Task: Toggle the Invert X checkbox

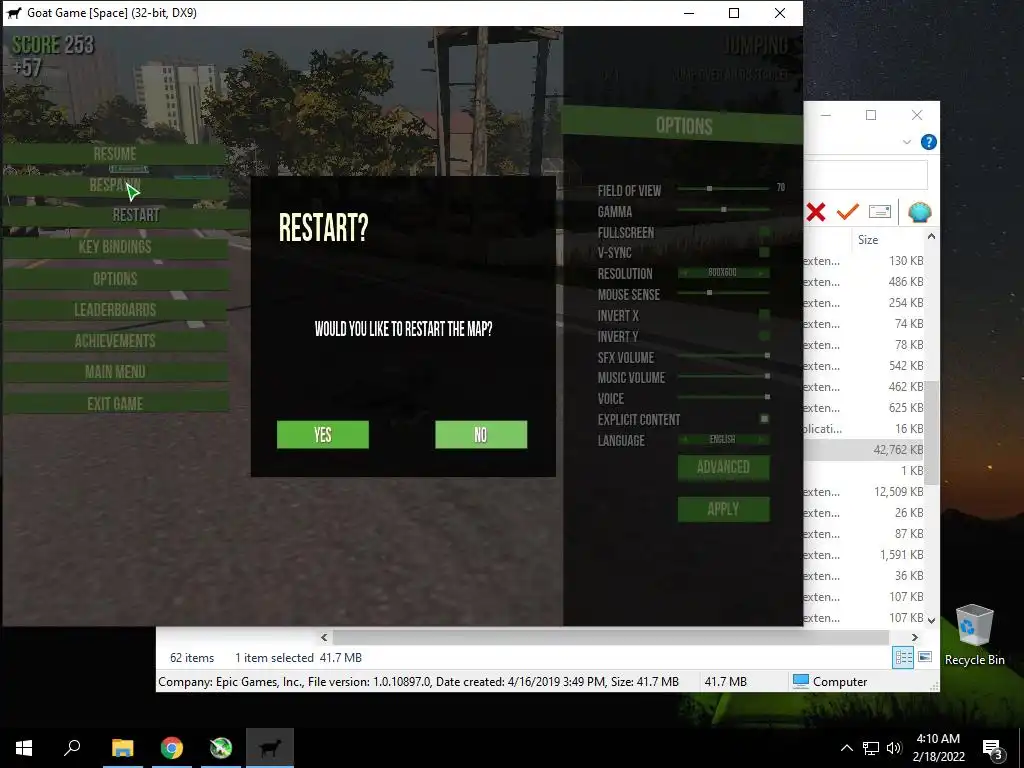Action: (764, 315)
